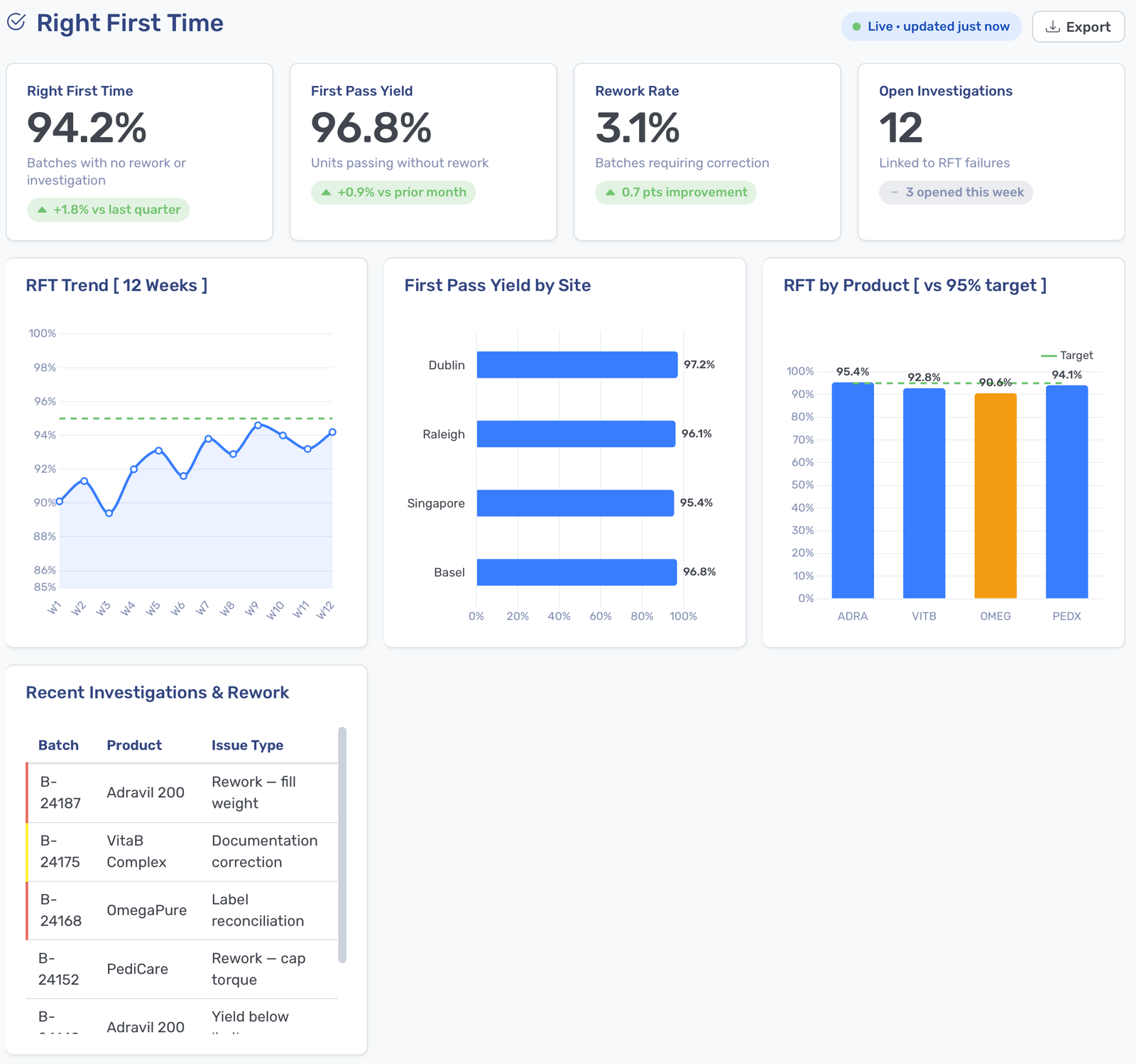Click the green dot in the Live status badge
The image size is (1136, 1064).
tap(857, 27)
